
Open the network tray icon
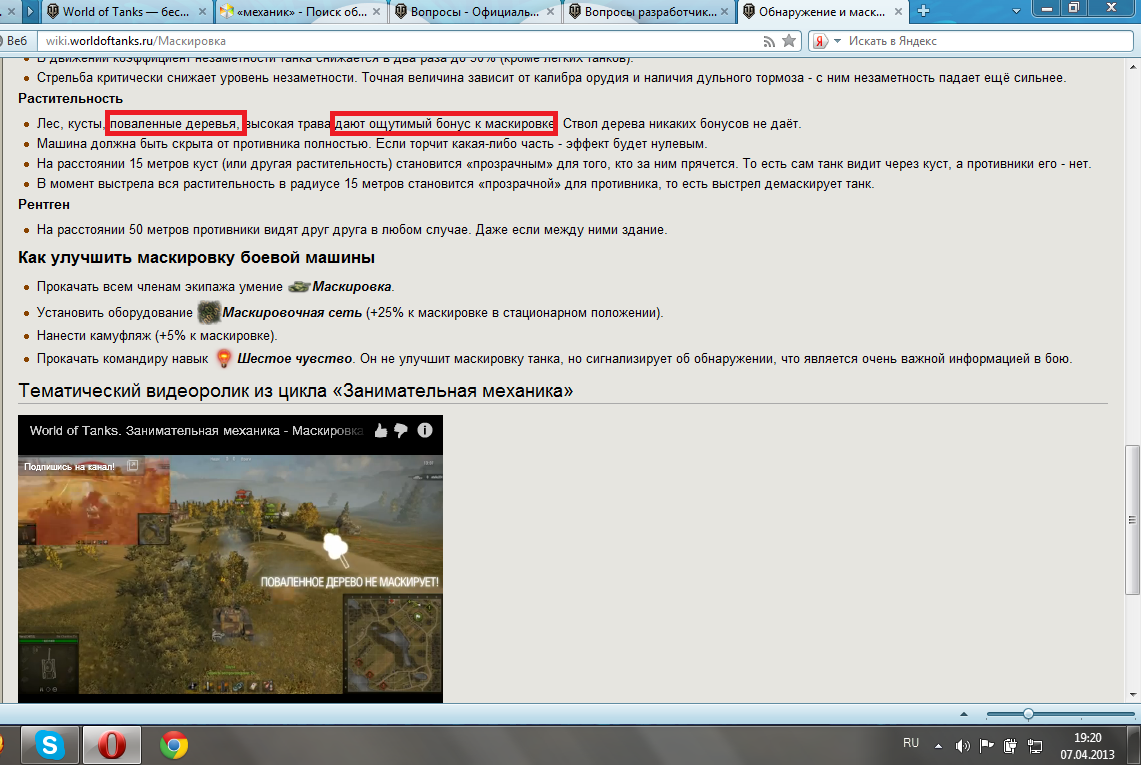click(x=1035, y=746)
